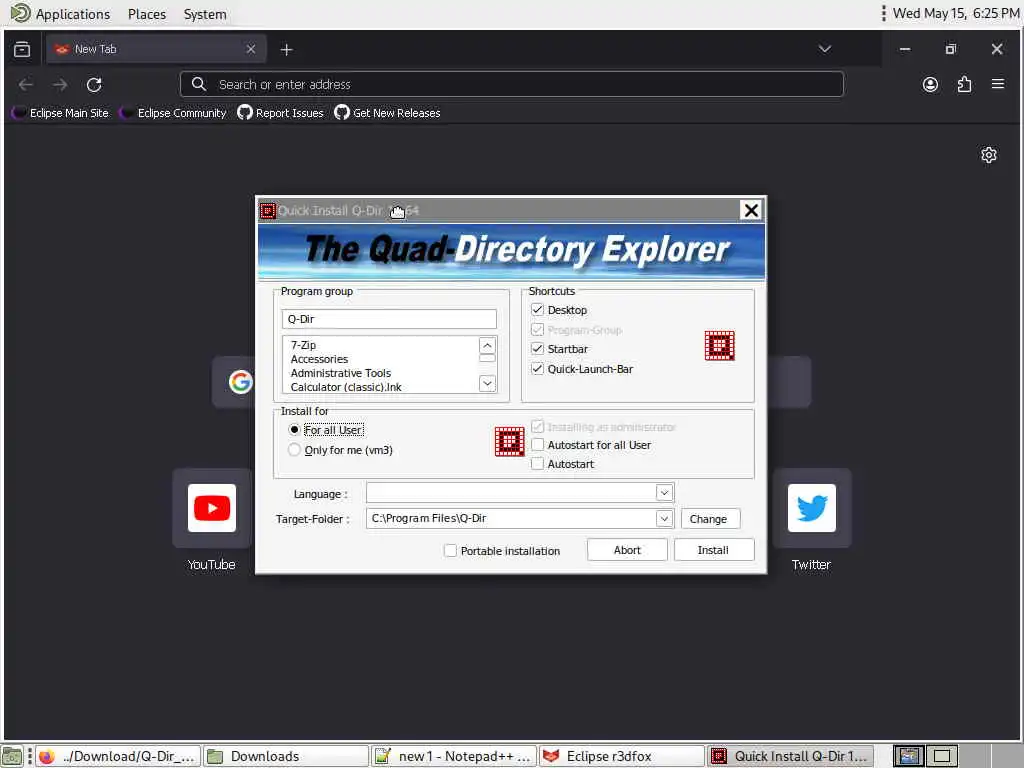Select the For all User radio button
Screen dimensions: 1024x768
[294, 430]
